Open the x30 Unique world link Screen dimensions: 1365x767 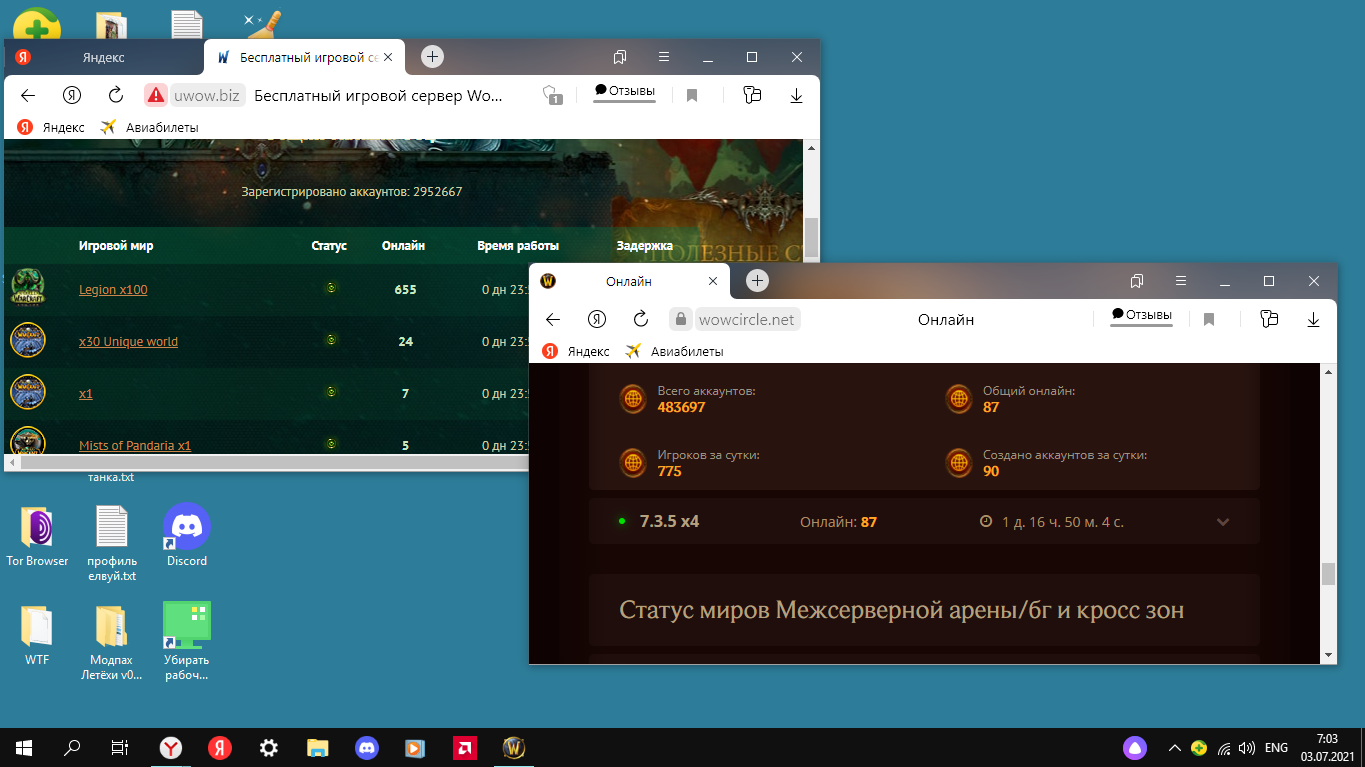[128, 342]
